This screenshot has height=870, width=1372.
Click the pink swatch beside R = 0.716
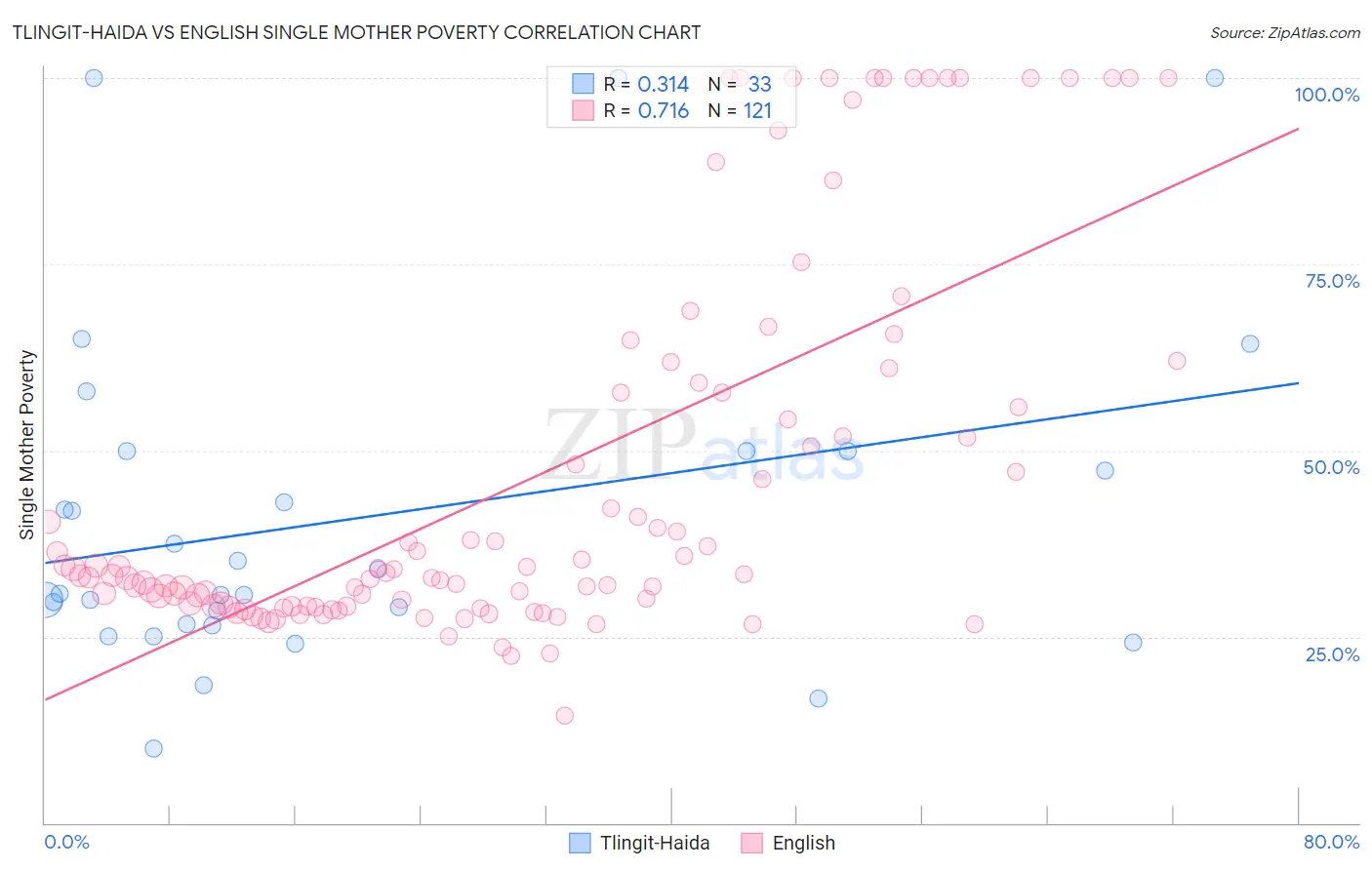(x=583, y=110)
